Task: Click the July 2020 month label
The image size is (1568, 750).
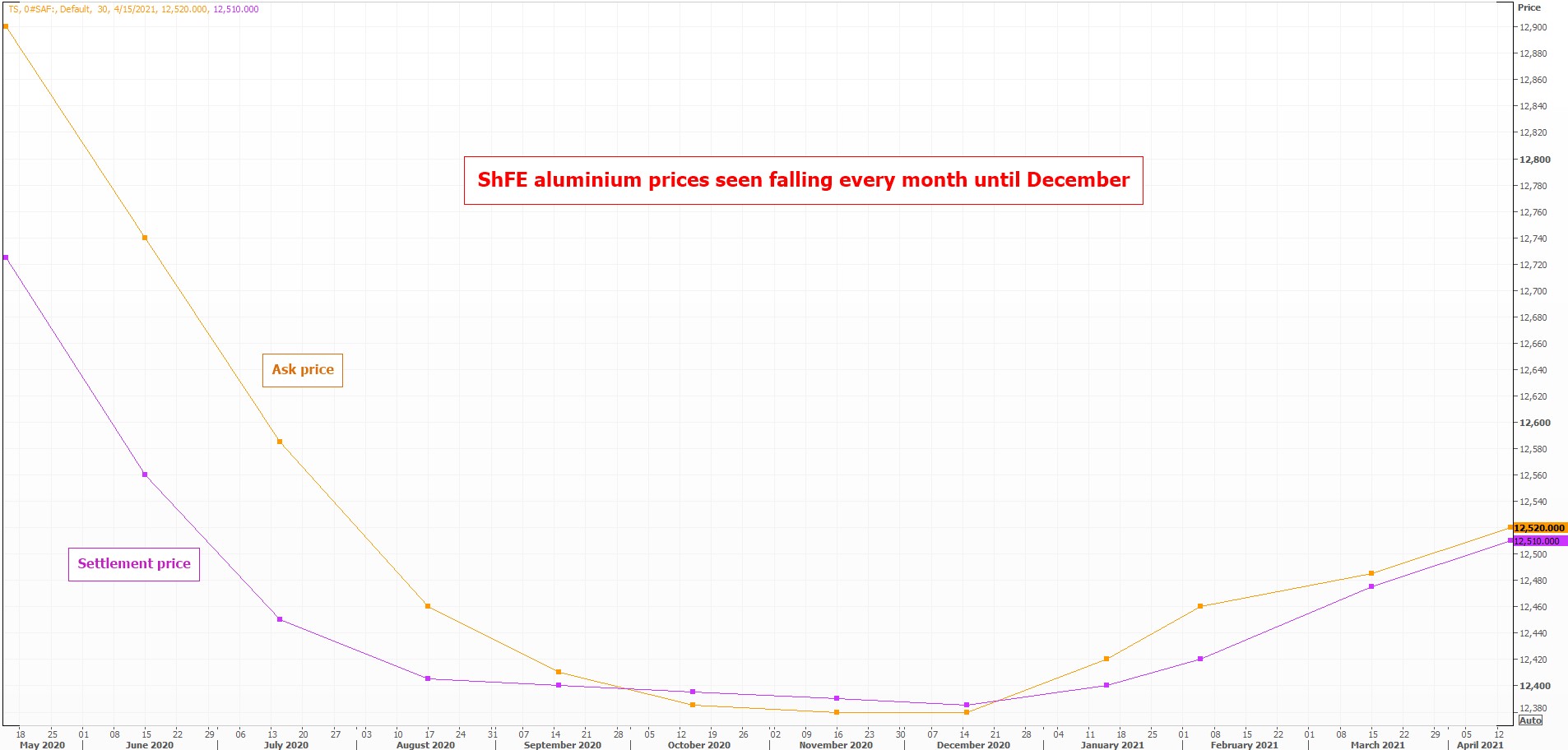Action: click(286, 745)
